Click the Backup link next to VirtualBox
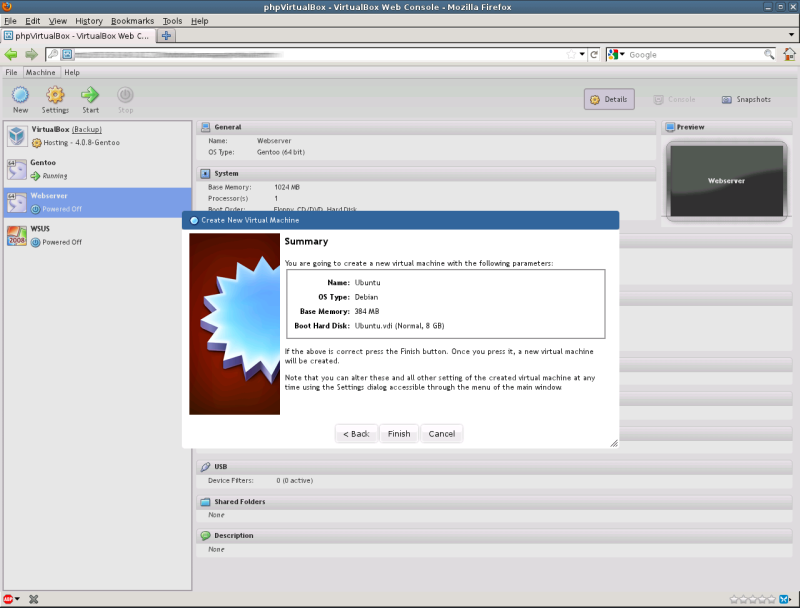 pyautogui.click(x=87, y=130)
